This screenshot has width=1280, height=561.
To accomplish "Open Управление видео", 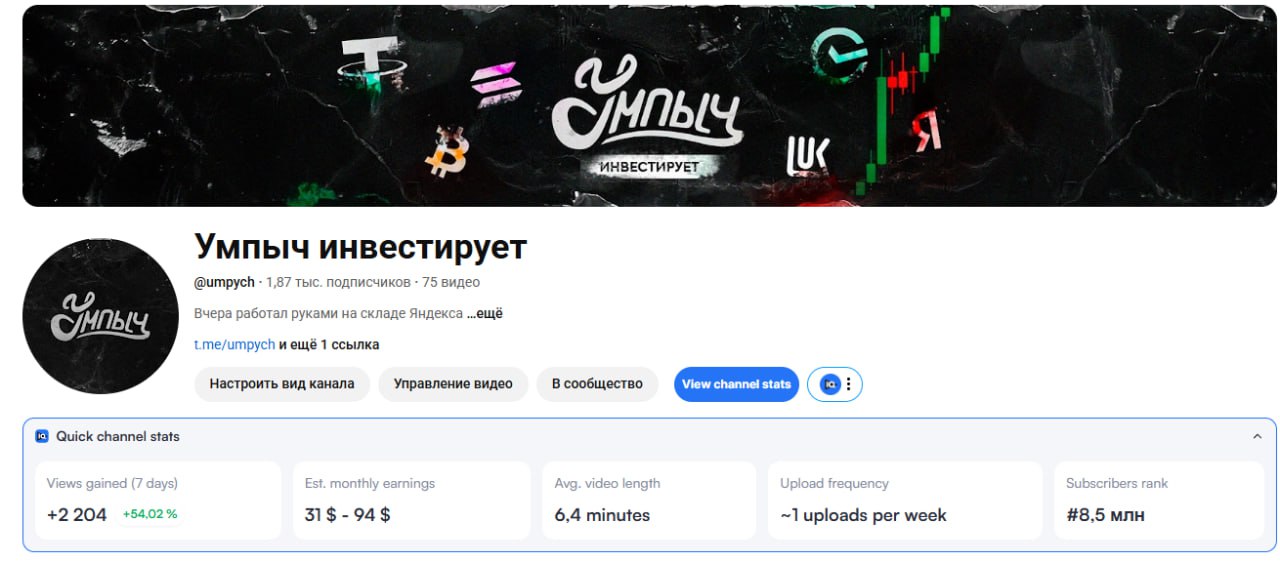I will pos(453,384).
